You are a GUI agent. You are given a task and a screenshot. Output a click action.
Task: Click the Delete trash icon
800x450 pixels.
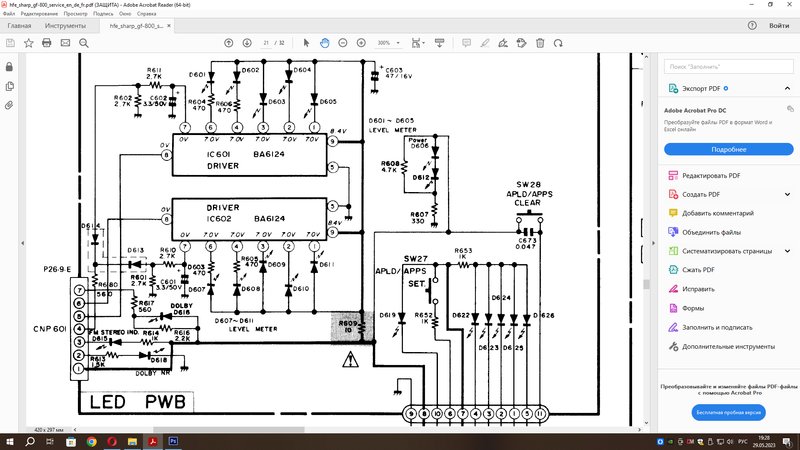tap(540, 43)
